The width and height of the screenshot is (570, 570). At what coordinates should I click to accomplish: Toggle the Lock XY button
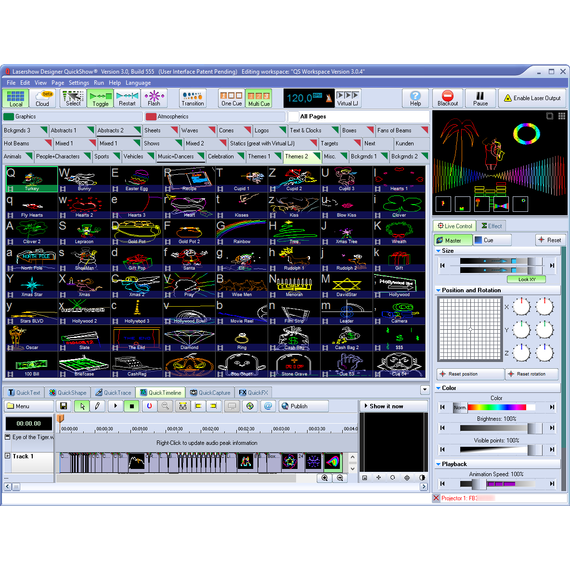tap(526, 279)
